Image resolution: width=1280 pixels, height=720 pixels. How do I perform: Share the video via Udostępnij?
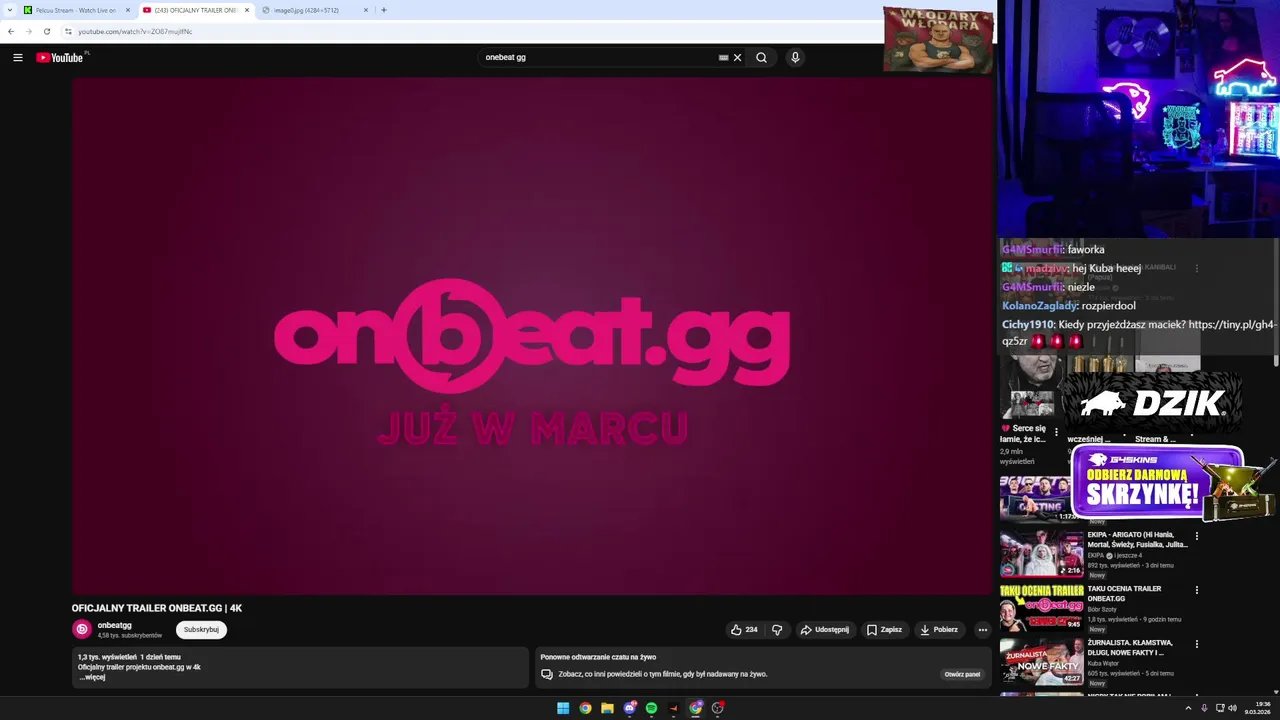click(824, 630)
